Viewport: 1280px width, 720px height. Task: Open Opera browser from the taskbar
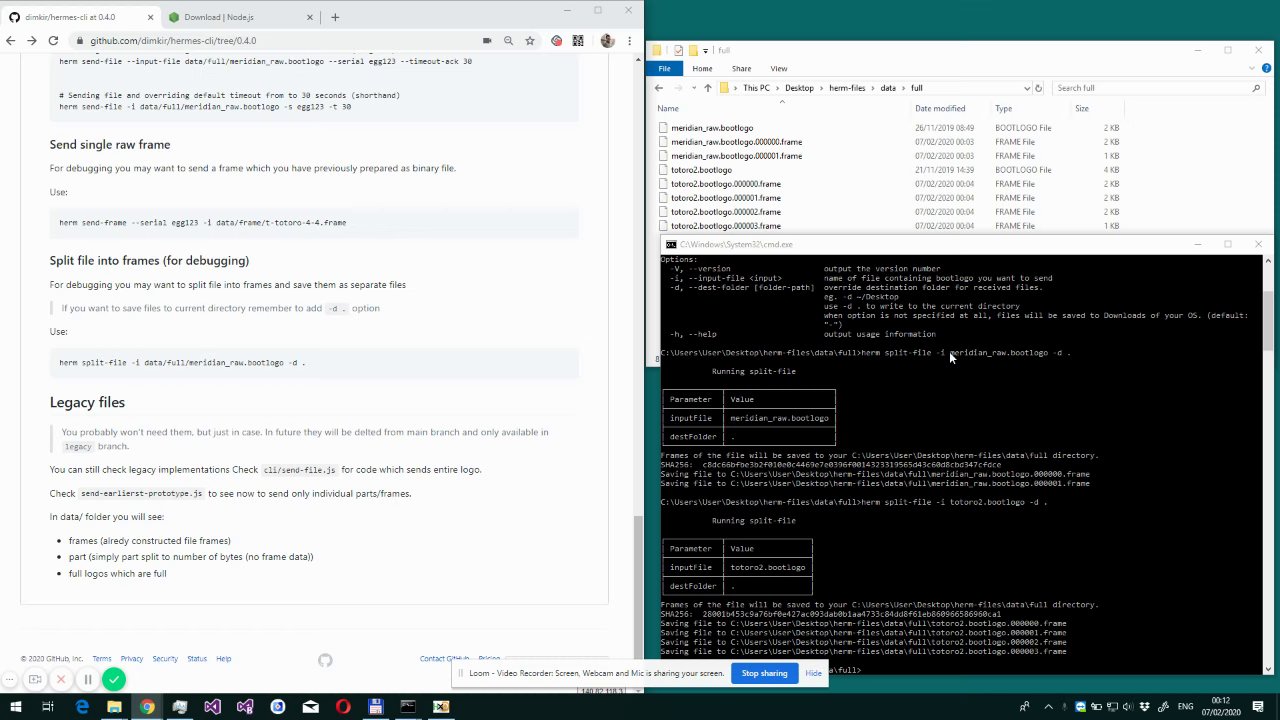pyautogui.click(x=343, y=707)
